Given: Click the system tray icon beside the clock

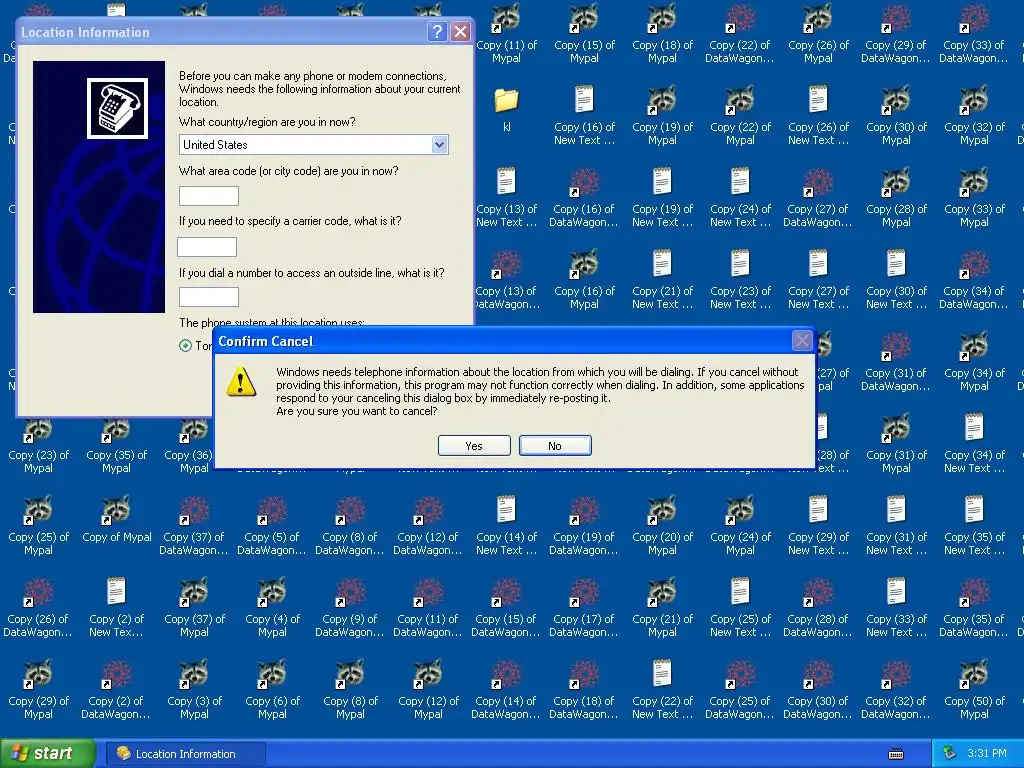Looking at the screenshot, I should point(950,754).
